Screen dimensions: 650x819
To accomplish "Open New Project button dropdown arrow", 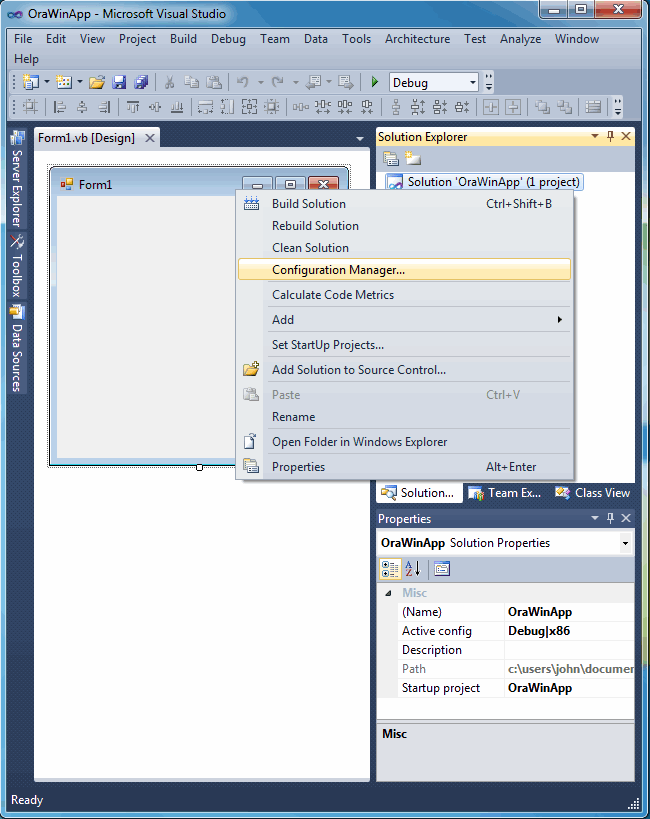I will point(47,82).
